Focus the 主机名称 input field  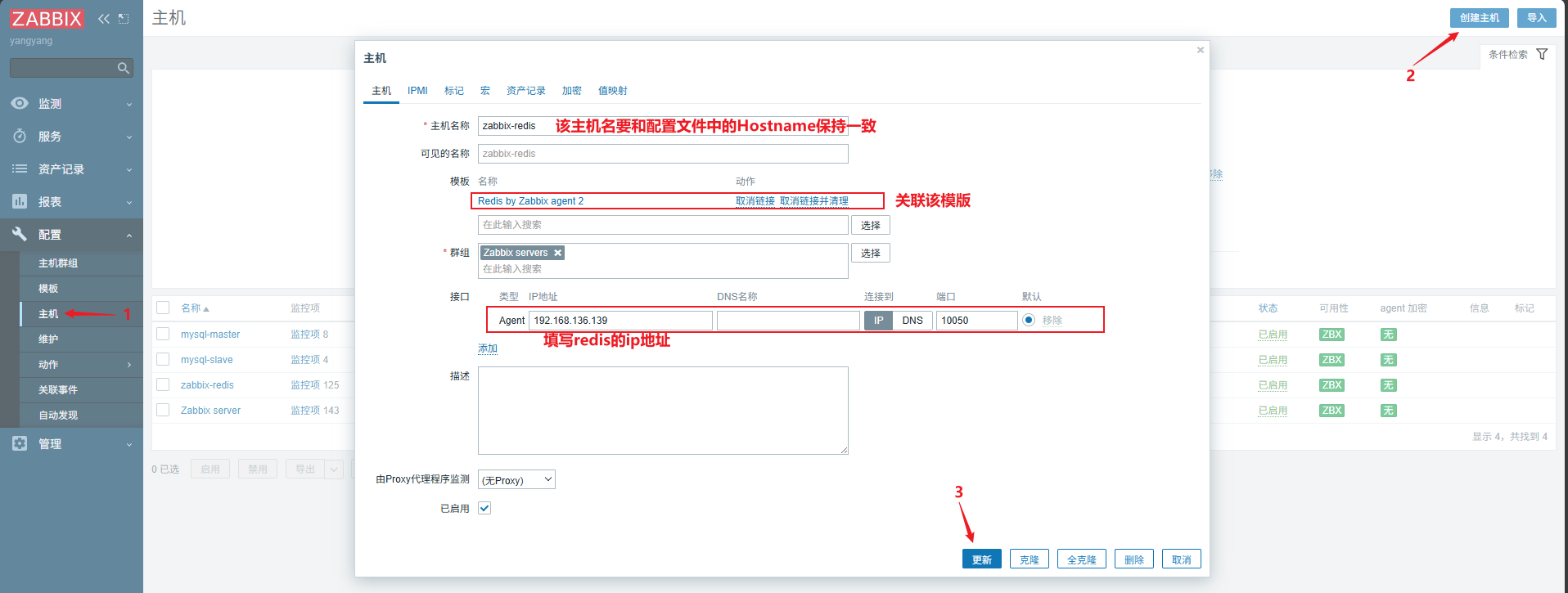point(663,126)
